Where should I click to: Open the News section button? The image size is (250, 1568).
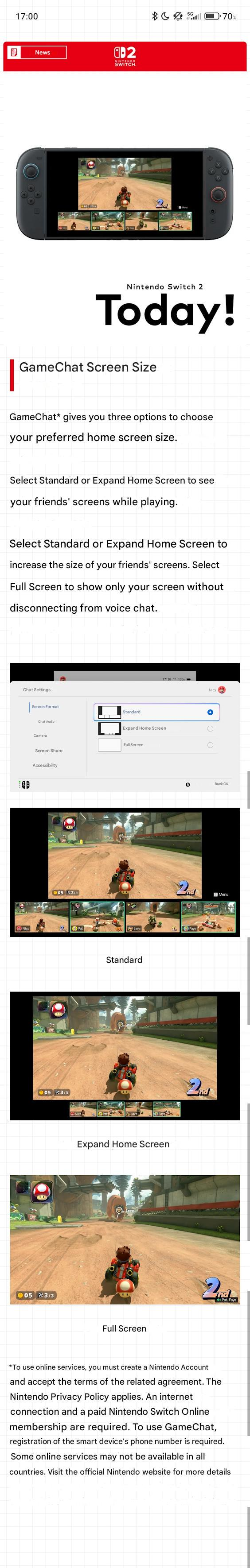coord(37,52)
